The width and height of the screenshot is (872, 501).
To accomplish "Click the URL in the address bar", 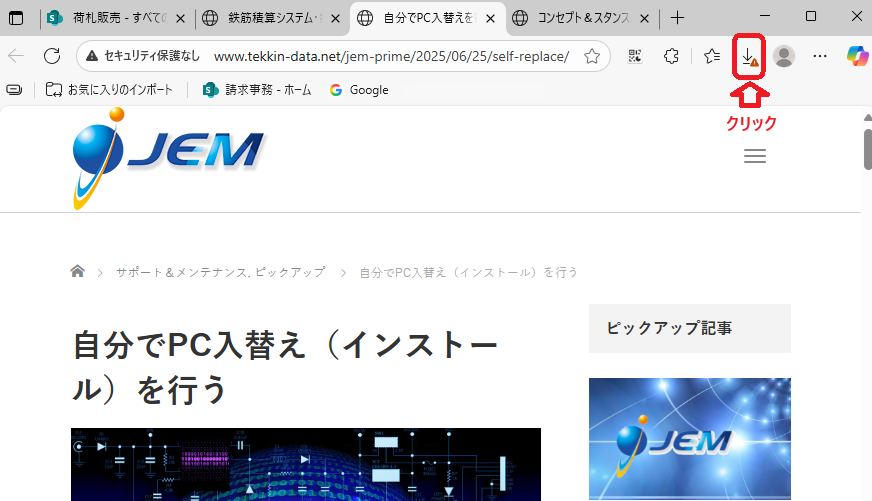I will pos(391,56).
